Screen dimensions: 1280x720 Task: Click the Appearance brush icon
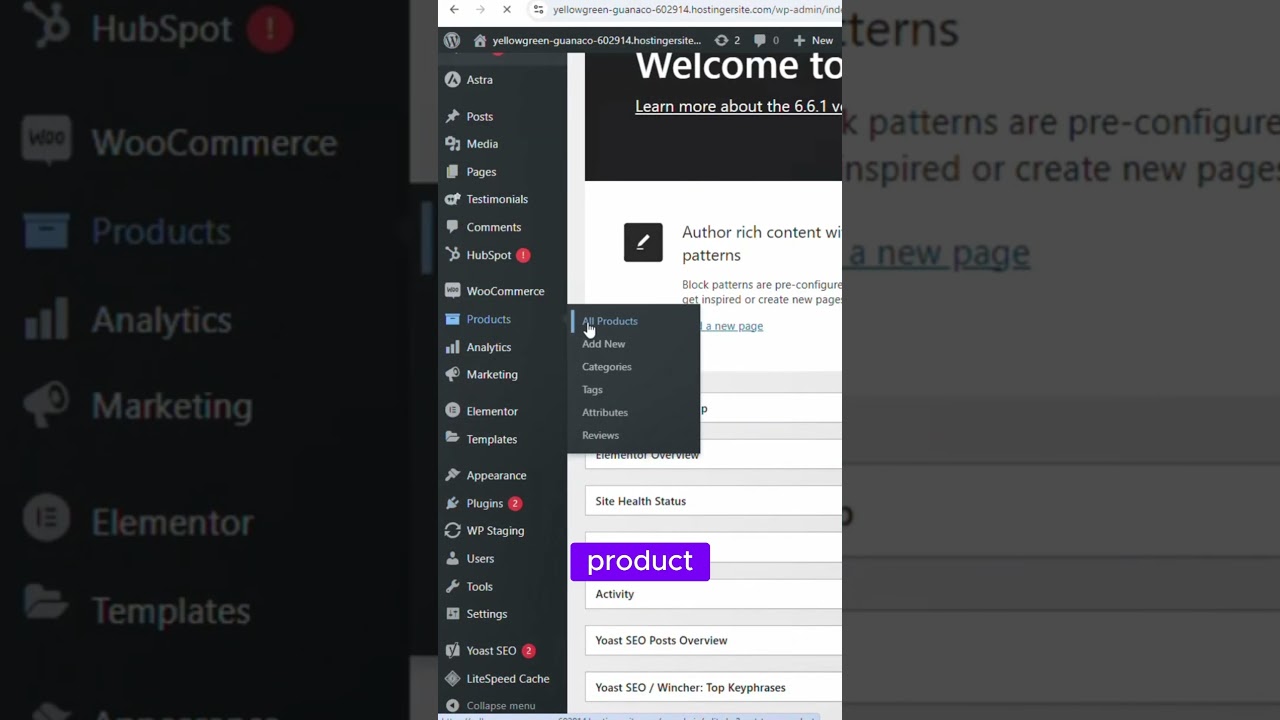click(x=453, y=475)
